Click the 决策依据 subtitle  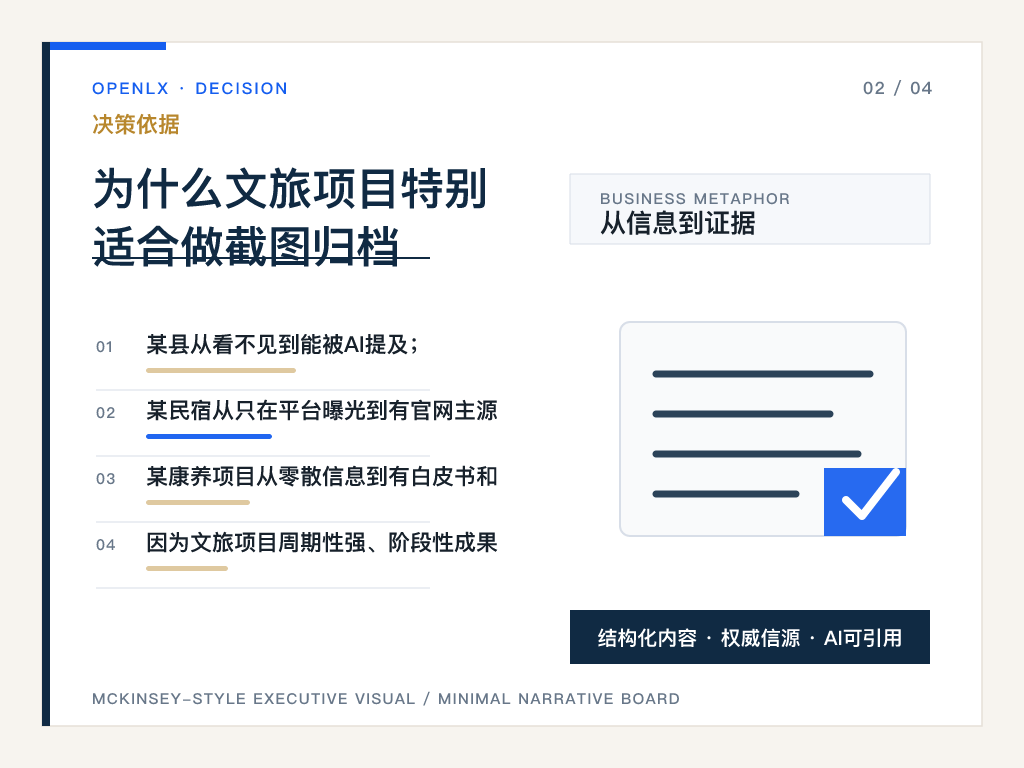(136, 124)
